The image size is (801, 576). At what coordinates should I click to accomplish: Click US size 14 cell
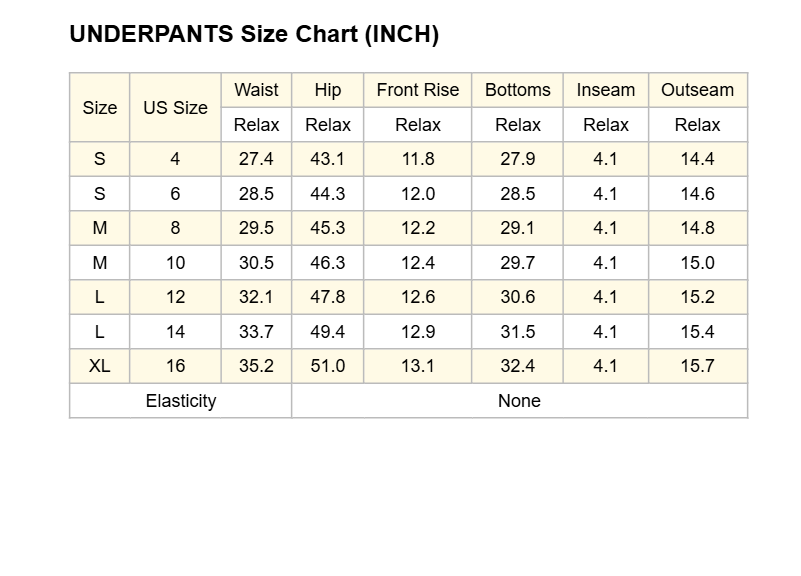(x=175, y=331)
